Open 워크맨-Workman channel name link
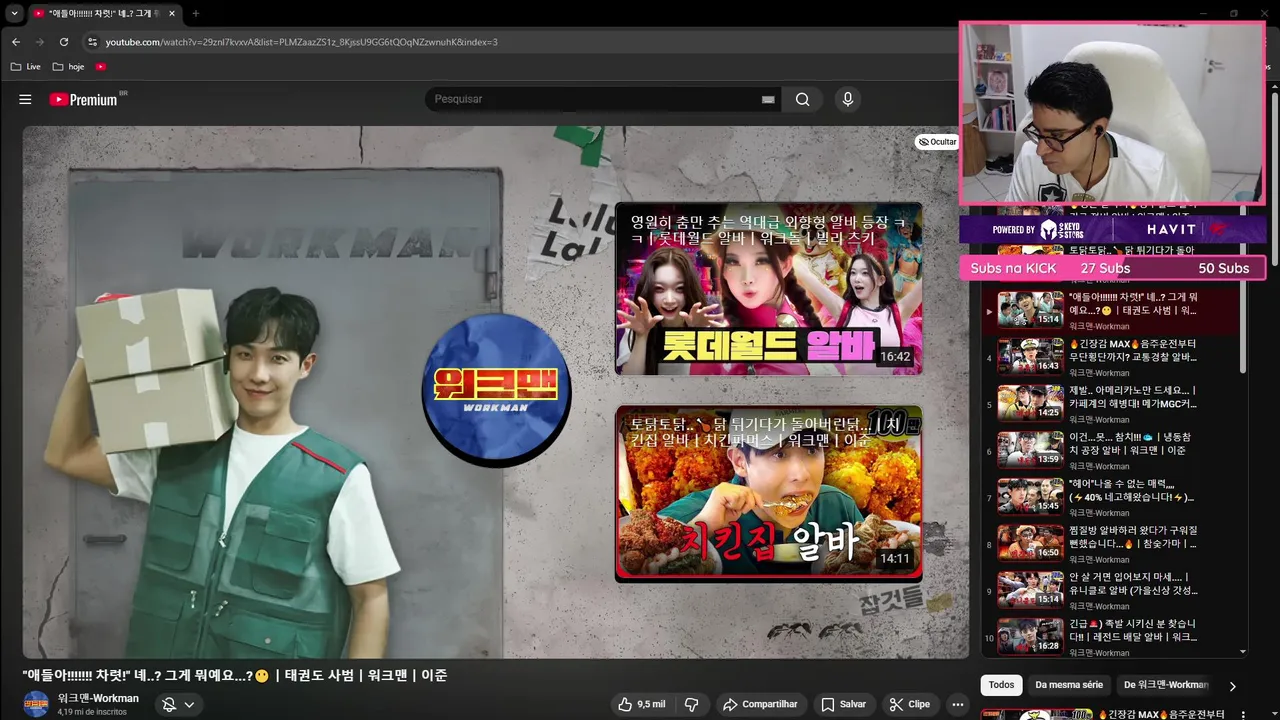The height and width of the screenshot is (720, 1280). [x=98, y=698]
